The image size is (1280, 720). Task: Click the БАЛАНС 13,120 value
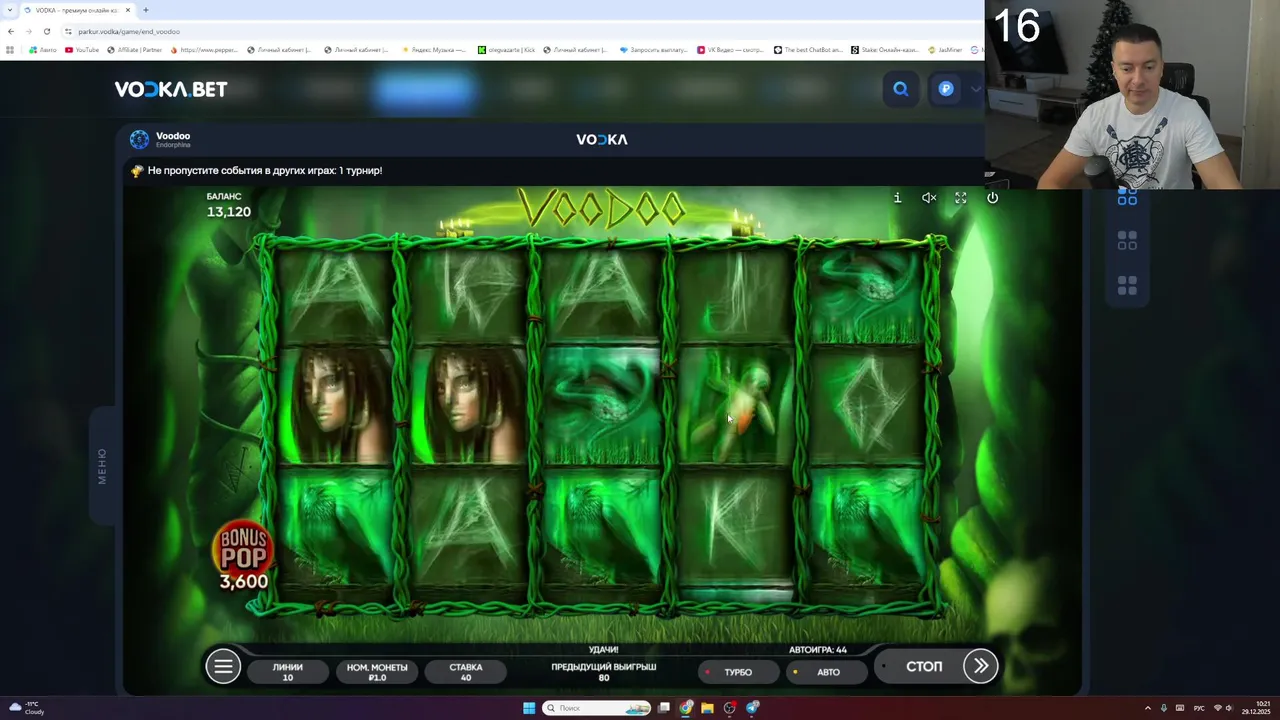point(229,212)
